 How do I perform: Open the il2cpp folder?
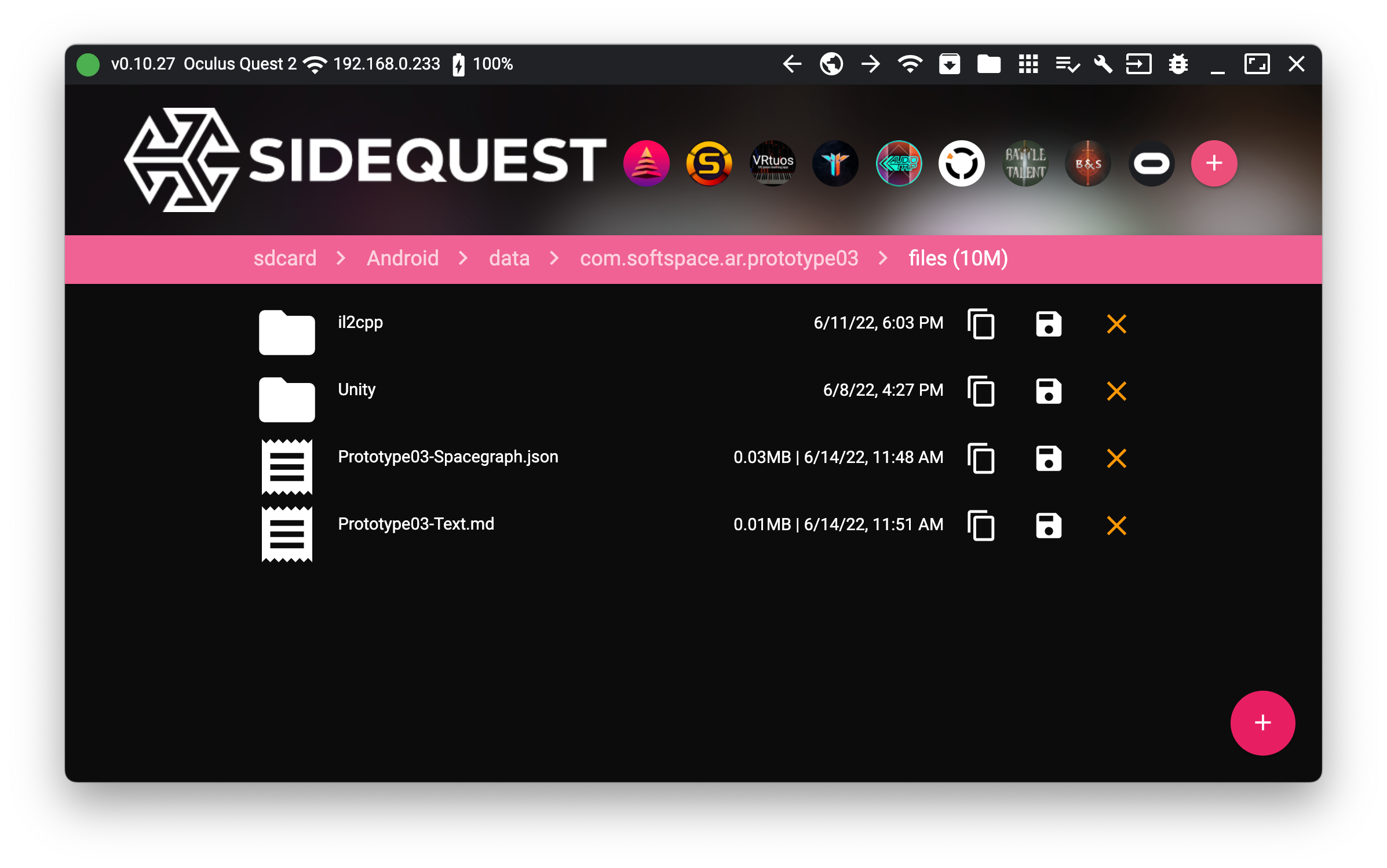coord(360,322)
